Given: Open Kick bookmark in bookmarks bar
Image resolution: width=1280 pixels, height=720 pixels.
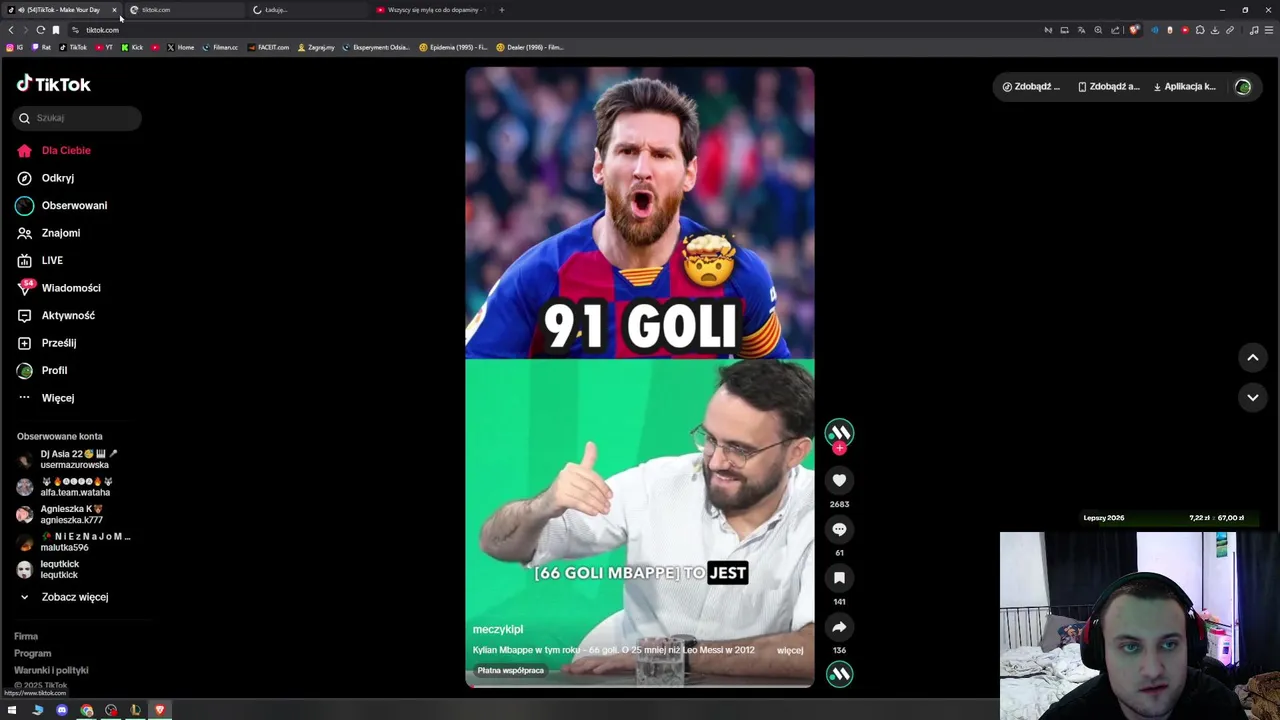Looking at the screenshot, I should point(132,47).
